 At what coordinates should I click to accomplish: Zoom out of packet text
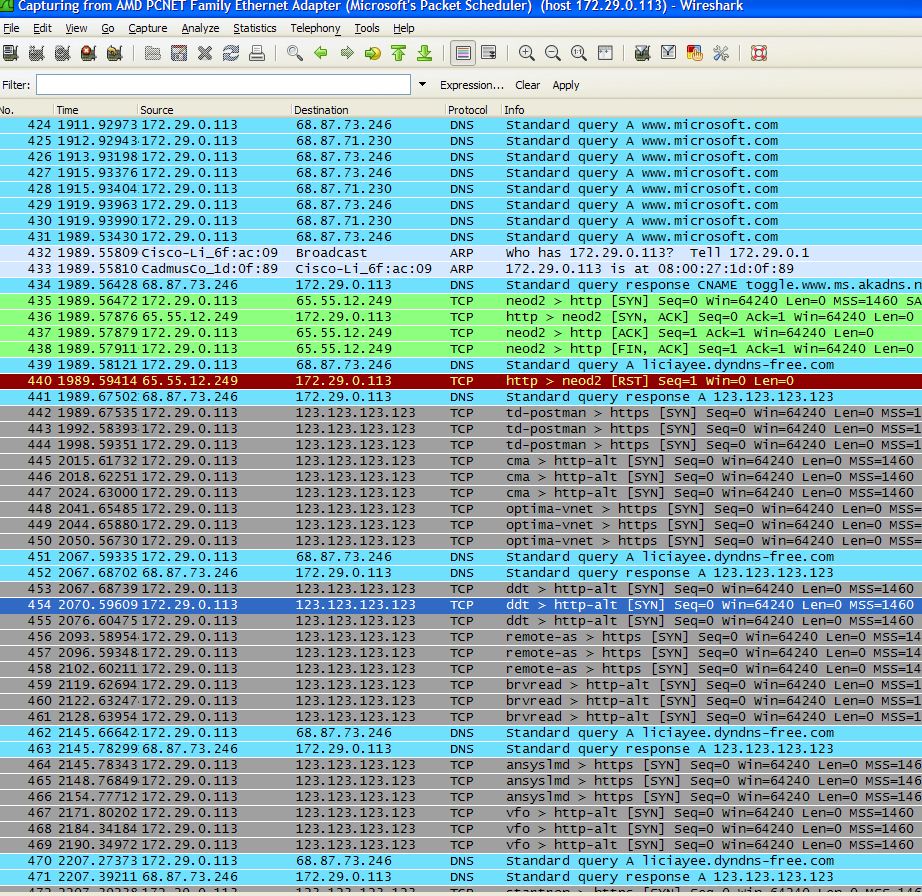point(553,54)
